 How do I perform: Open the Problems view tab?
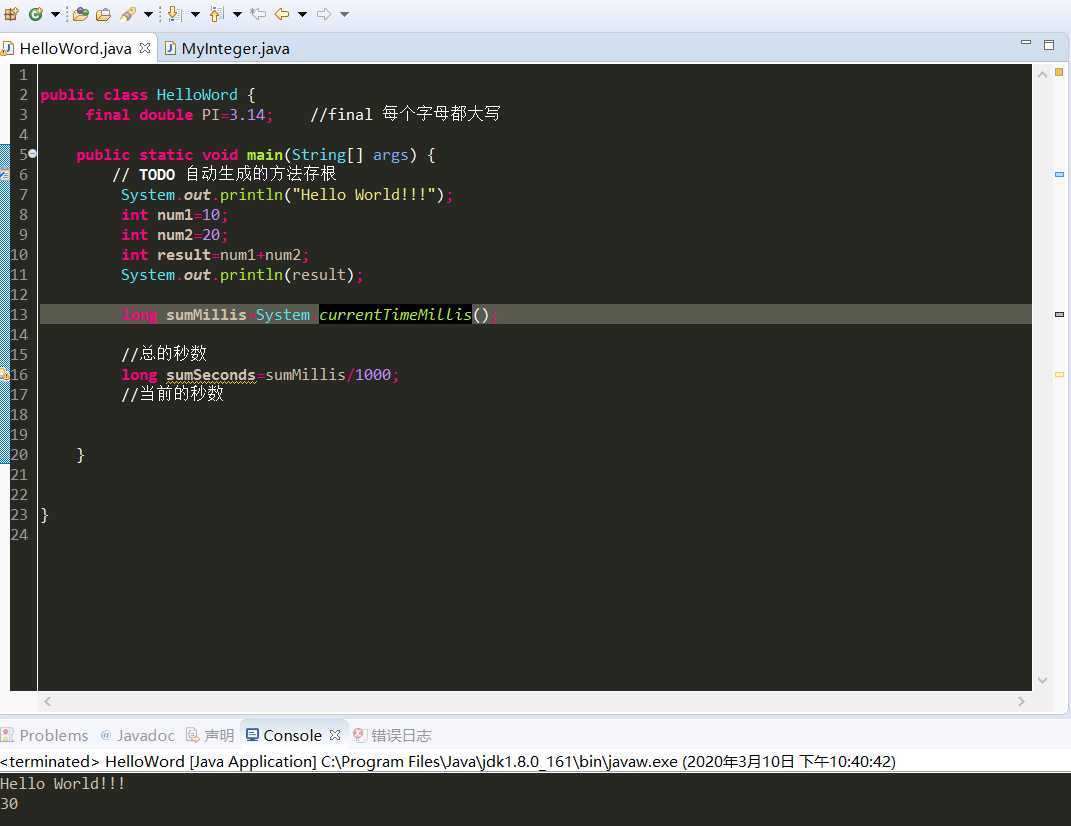45,735
